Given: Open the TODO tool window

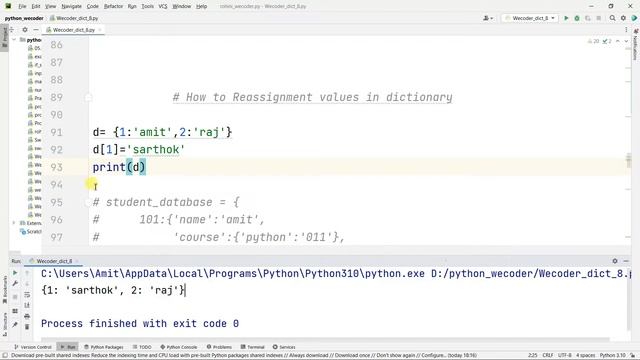Looking at the screenshot, I should click(x=142, y=347).
